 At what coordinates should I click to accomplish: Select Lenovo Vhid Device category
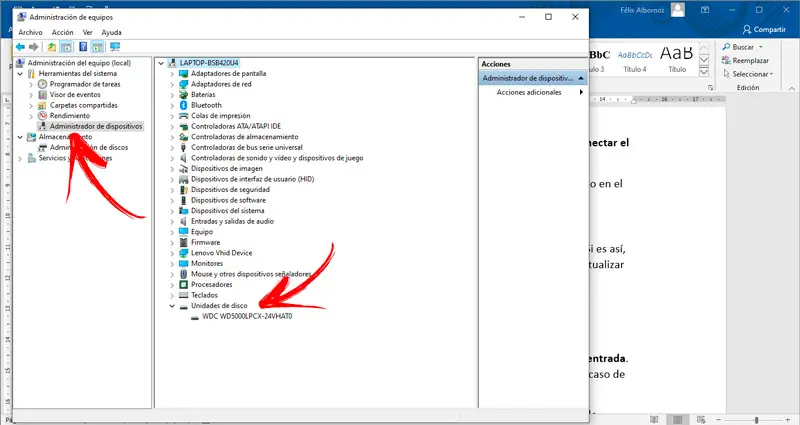pyautogui.click(x=221, y=253)
